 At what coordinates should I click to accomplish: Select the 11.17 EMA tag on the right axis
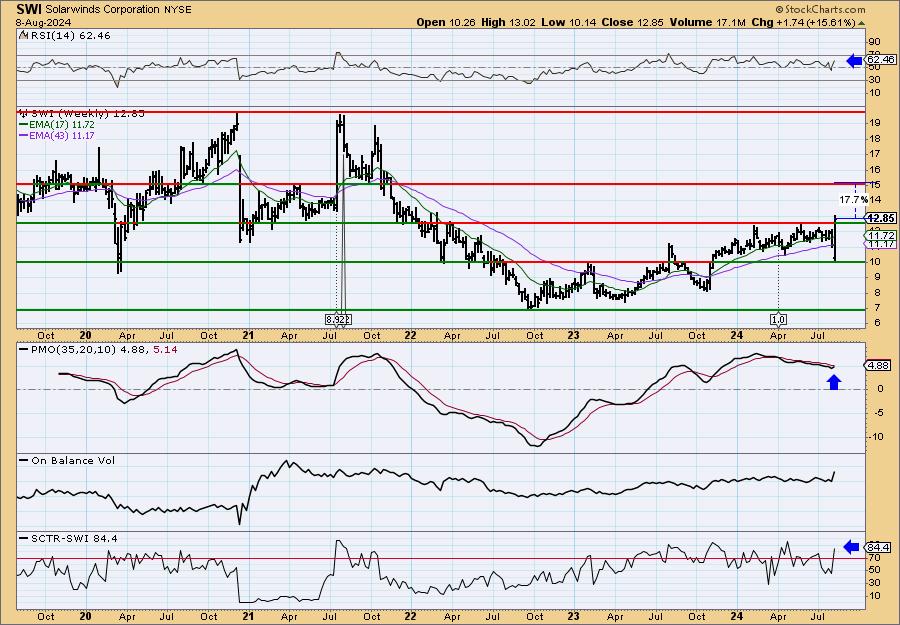point(881,244)
